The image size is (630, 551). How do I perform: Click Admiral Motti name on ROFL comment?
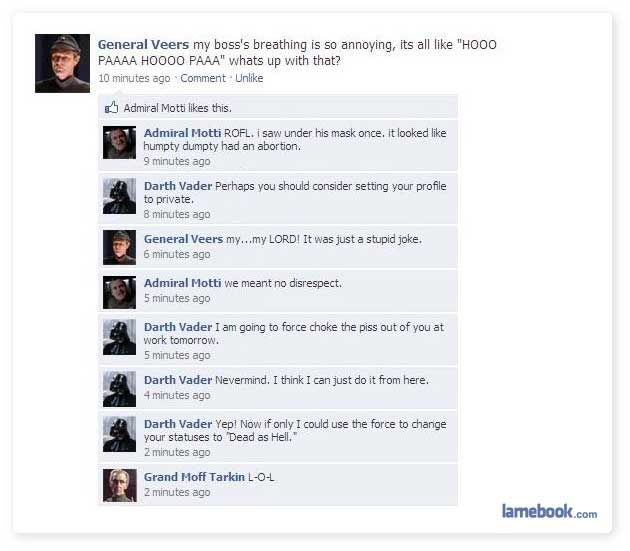click(182, 133)
